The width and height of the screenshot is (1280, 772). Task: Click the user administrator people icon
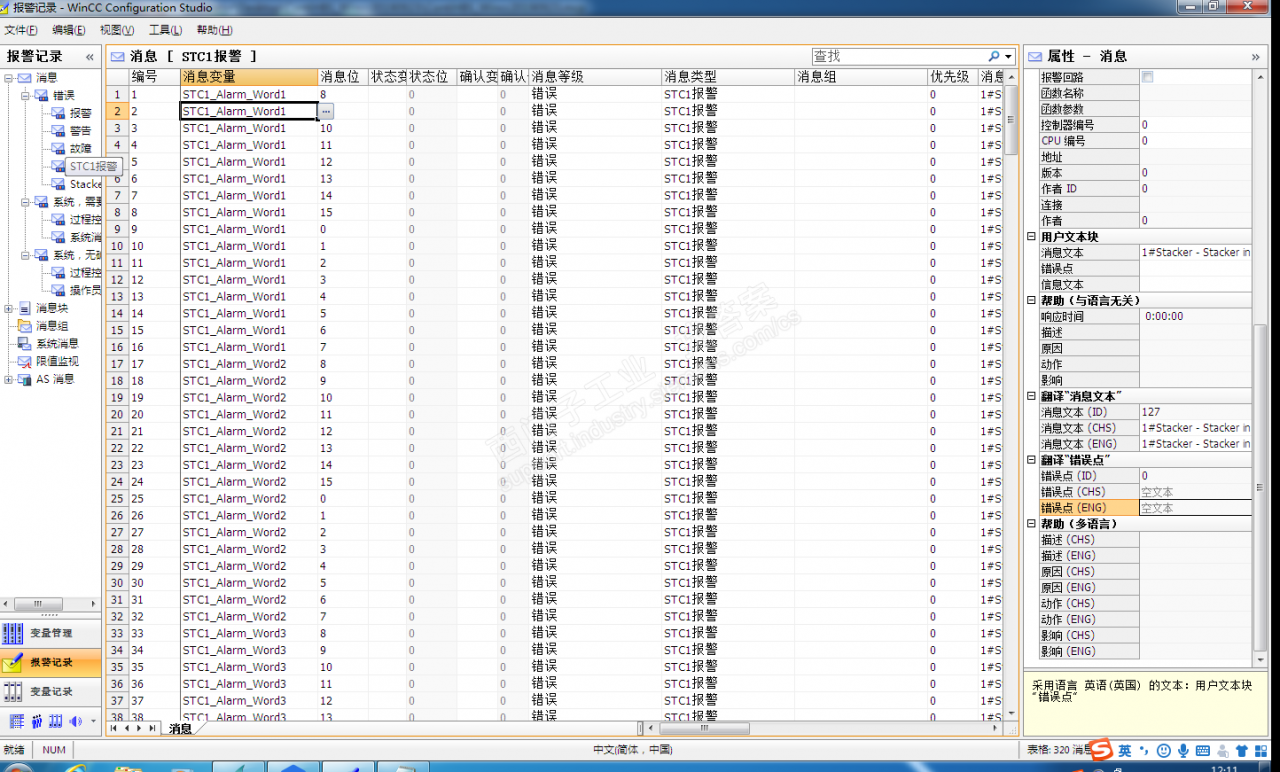37,721
